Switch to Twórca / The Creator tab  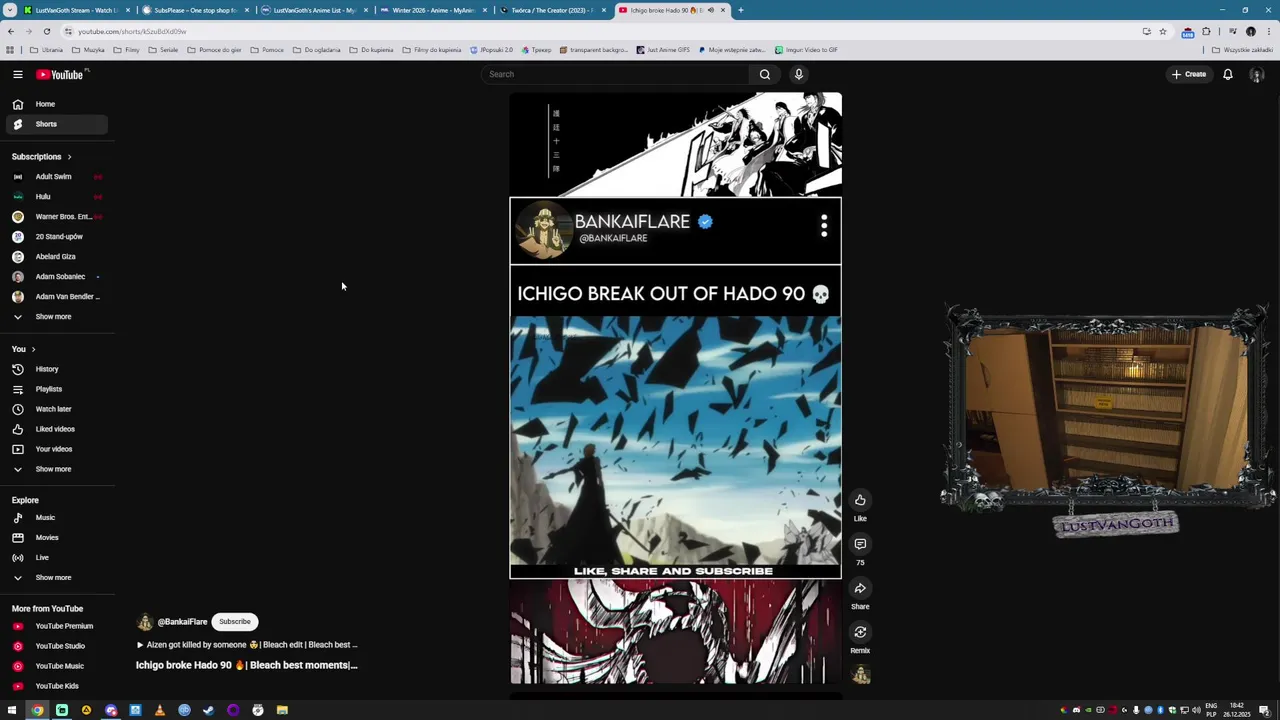(552, 10)
